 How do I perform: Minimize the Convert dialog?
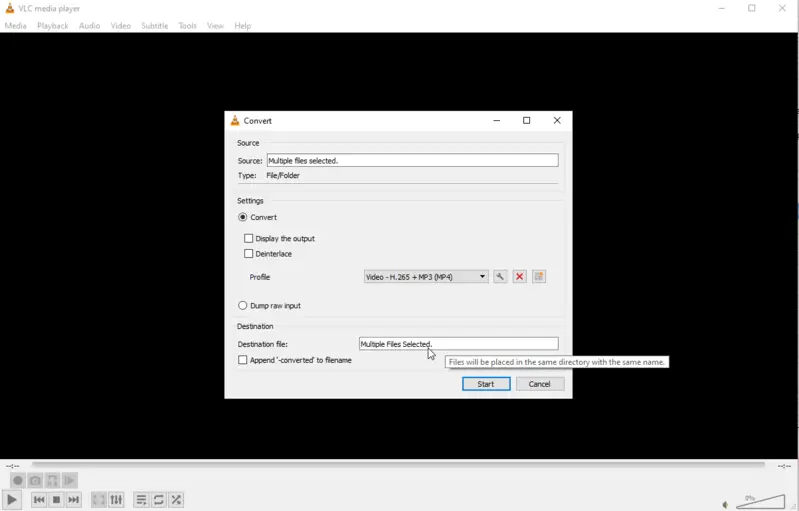(x=496, y=120)
